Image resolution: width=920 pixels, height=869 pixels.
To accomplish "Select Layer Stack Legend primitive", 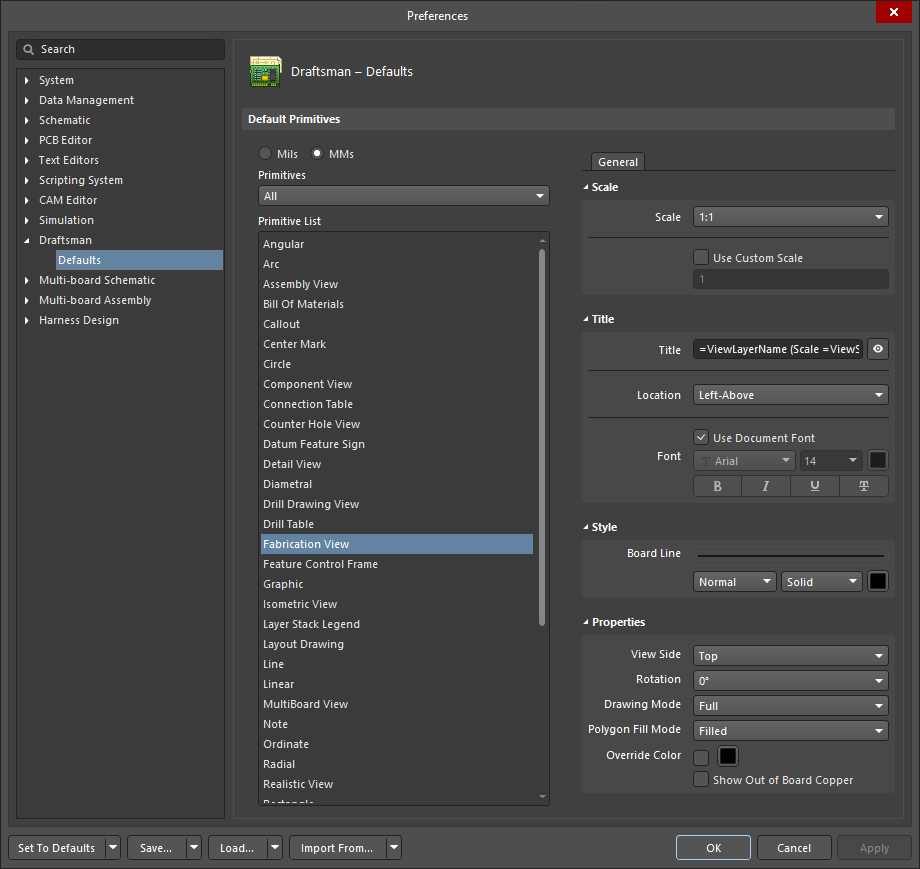I will (397, 624).
